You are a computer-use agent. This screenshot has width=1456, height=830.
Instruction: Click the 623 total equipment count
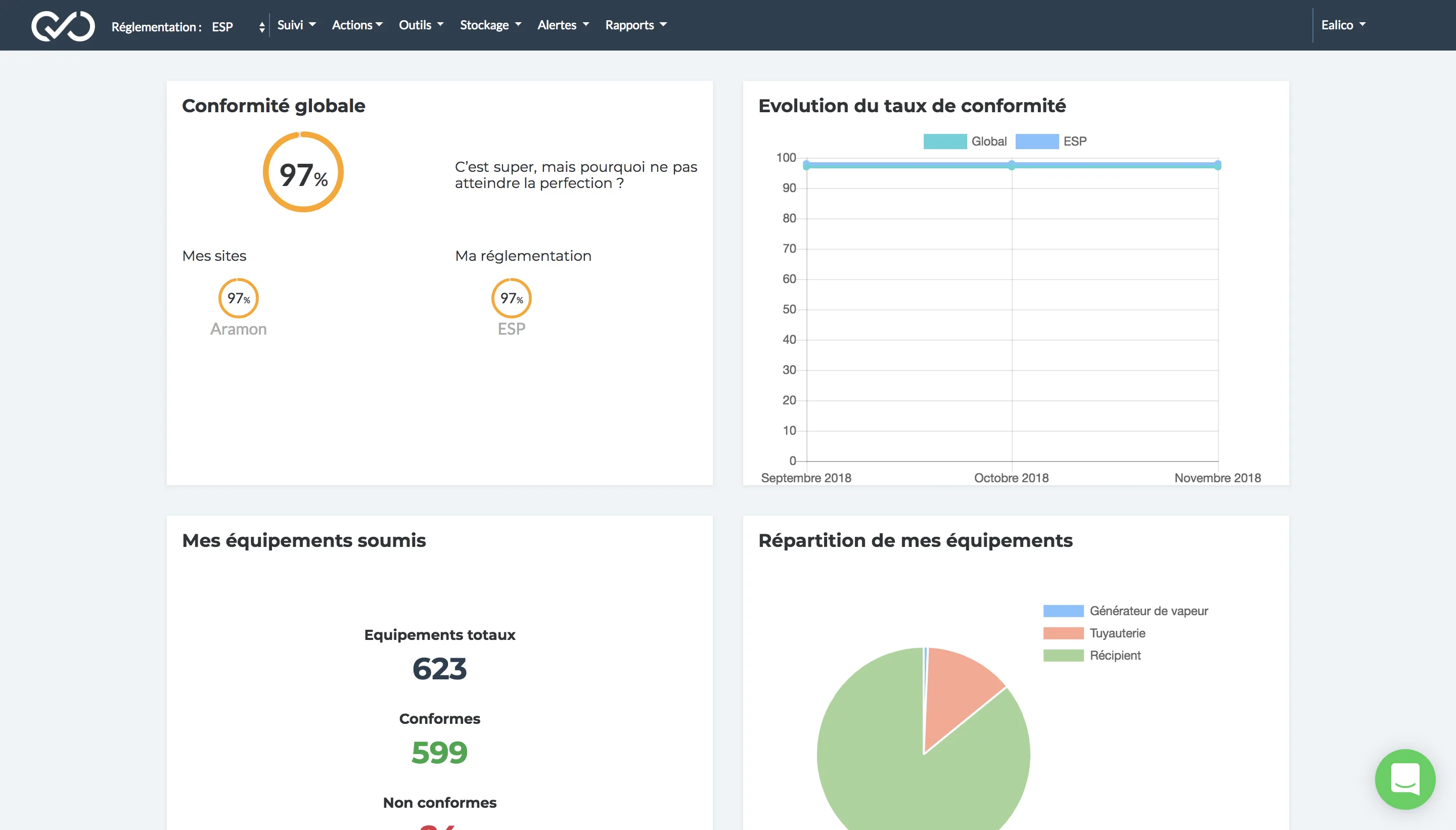tap(439, 669)
